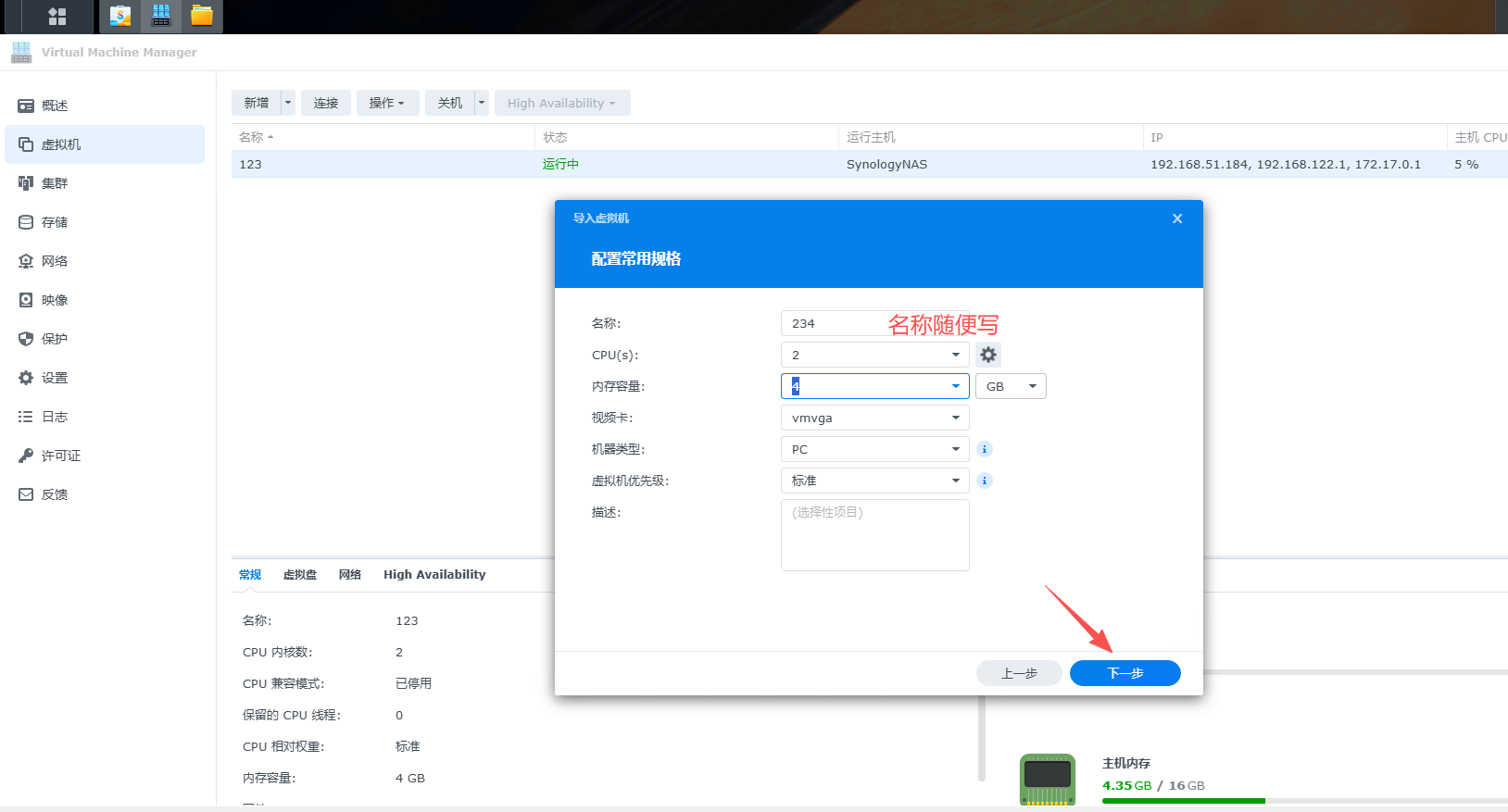Click the 新增 button

click(257, 103)
